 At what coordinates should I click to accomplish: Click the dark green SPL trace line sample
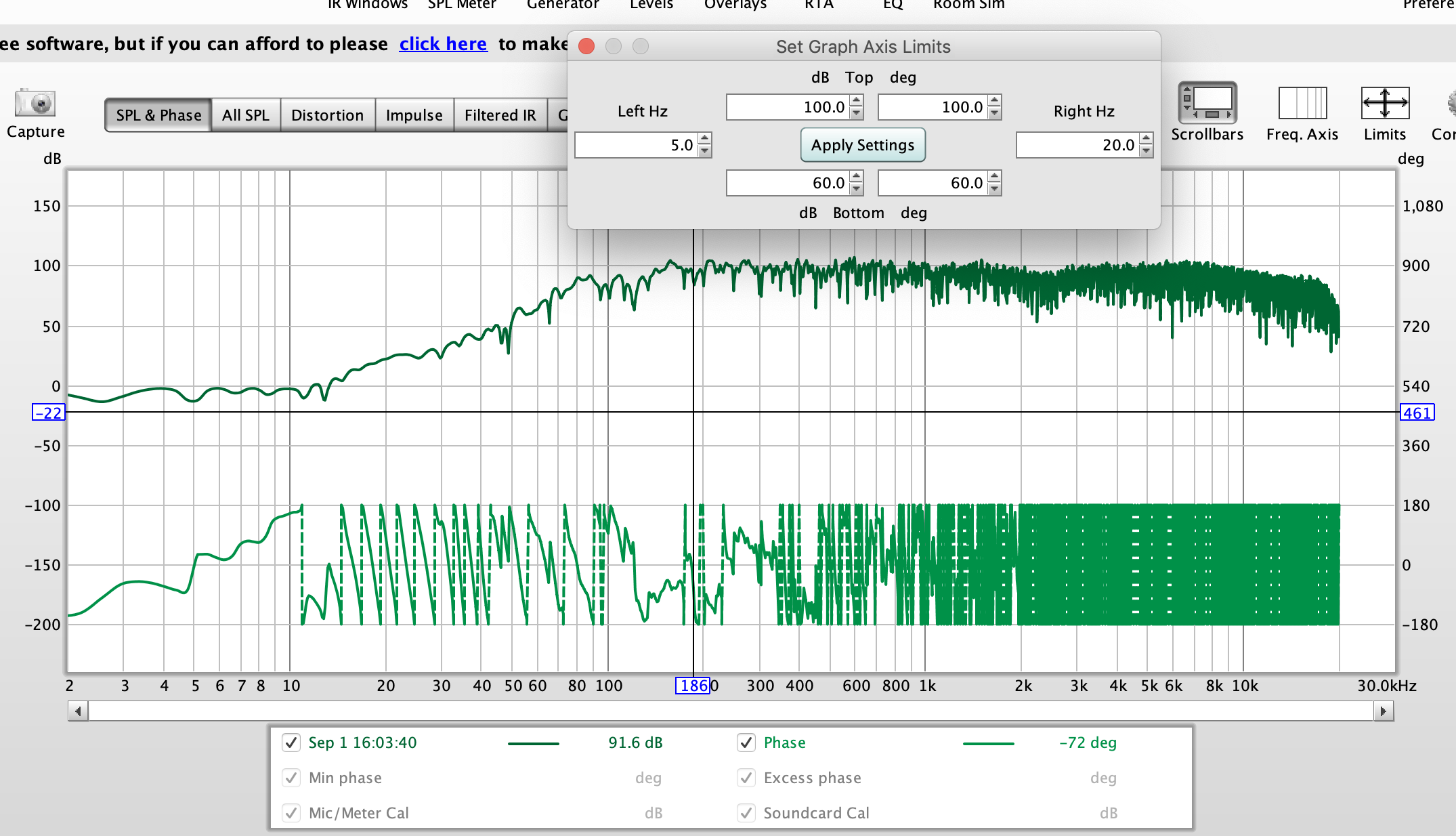coord(534,743)
